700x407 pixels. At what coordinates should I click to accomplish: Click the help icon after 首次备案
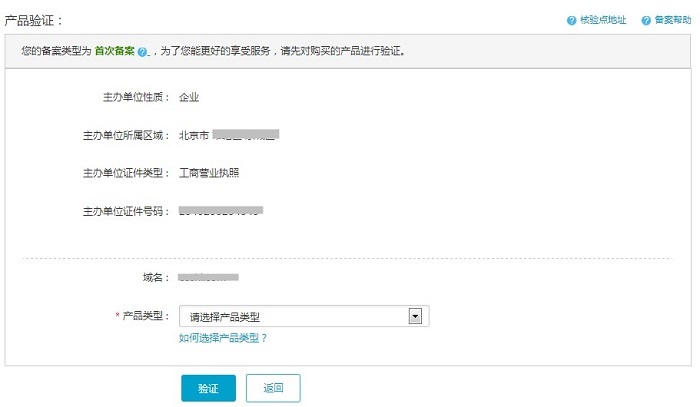[143, 52]
